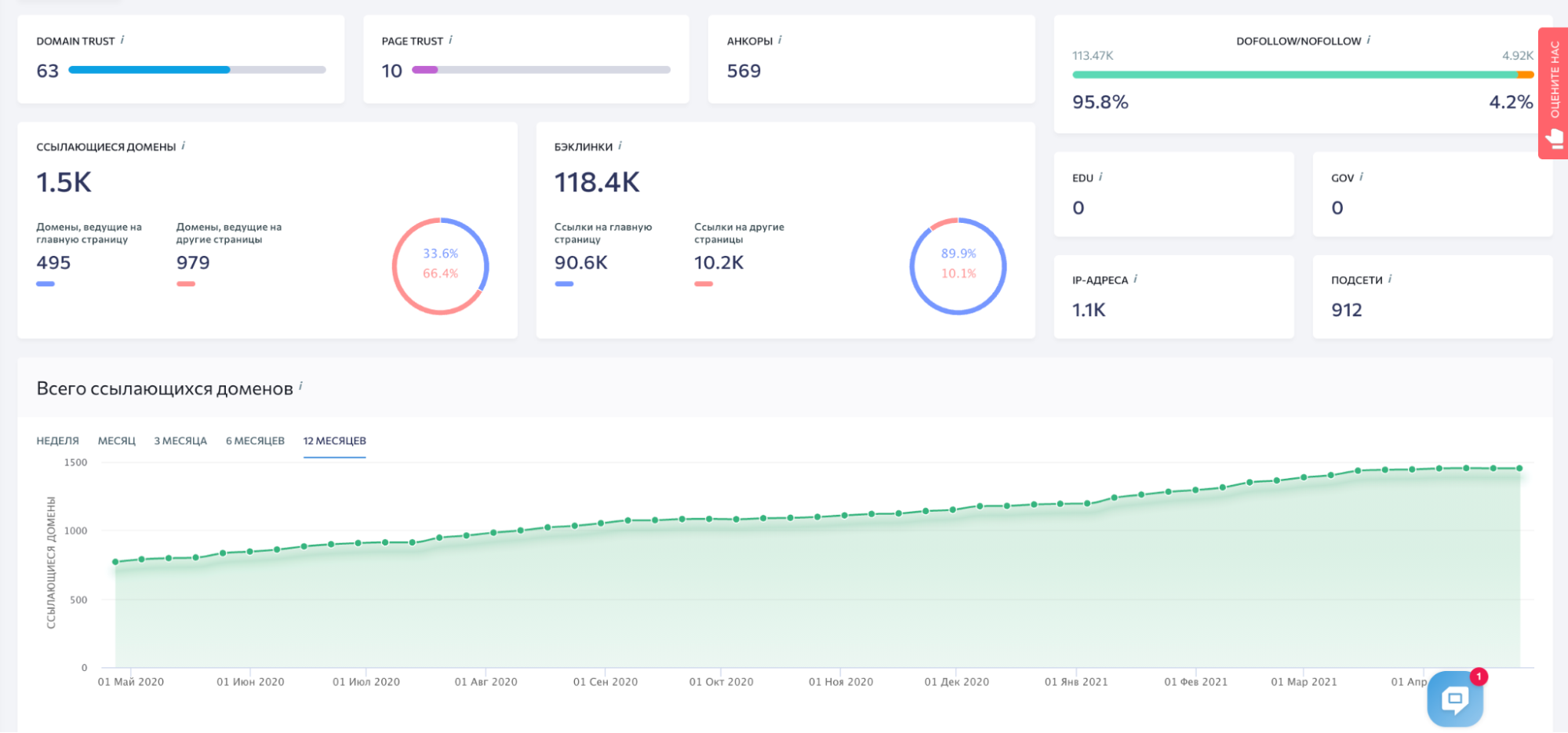Click the Domain Trust progress bar
This screenshot has height=733, width=1568.
tap(197, 70)
